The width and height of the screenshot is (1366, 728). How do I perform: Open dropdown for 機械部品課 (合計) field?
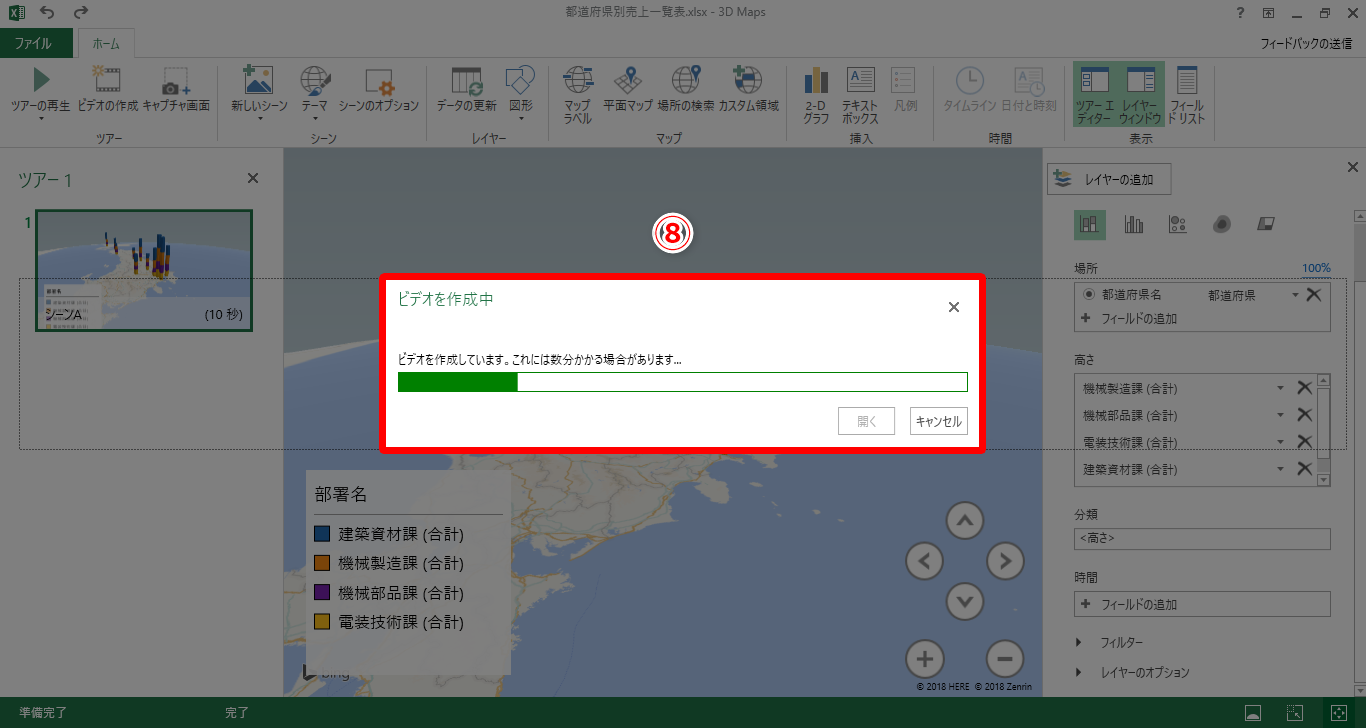1280,415
